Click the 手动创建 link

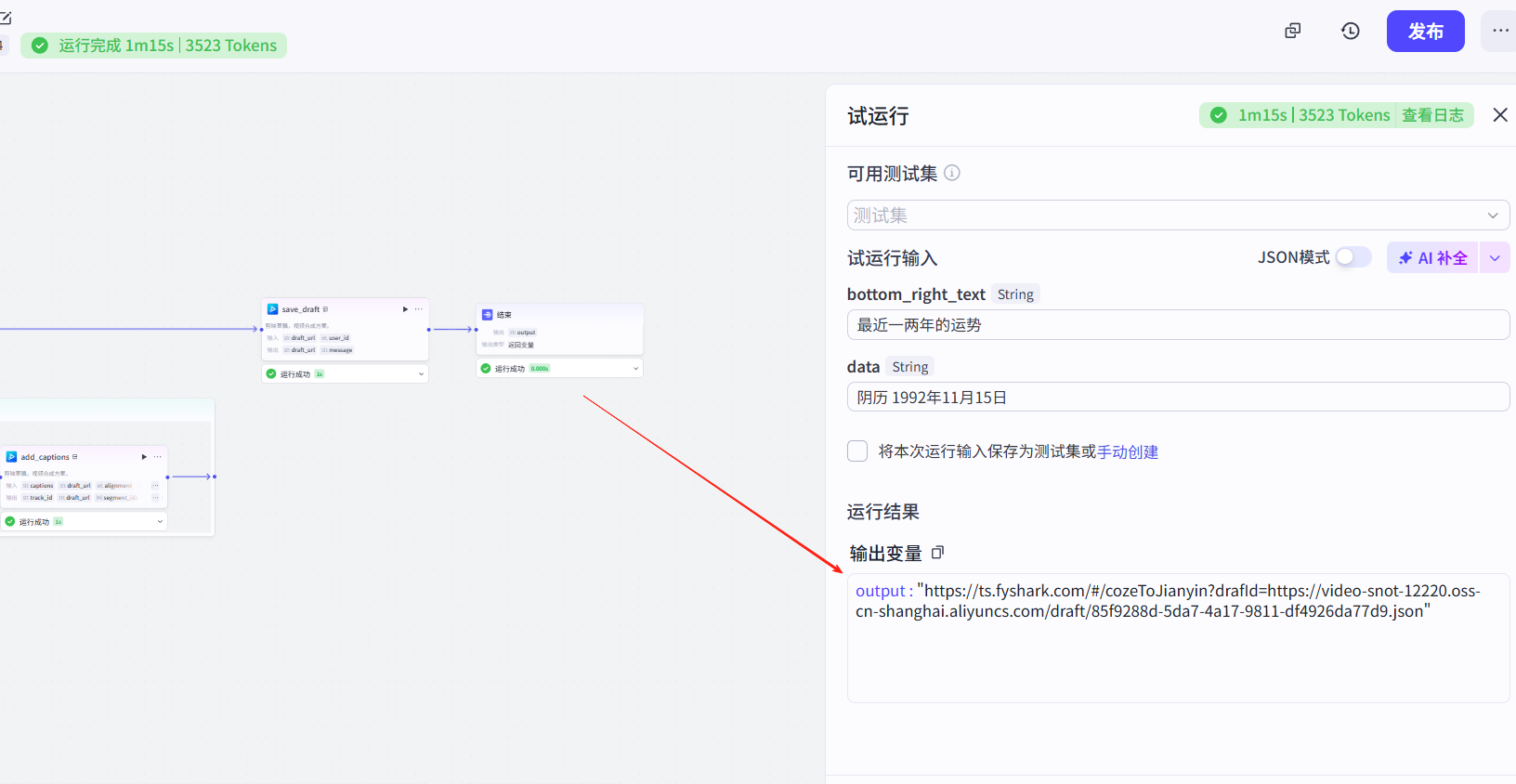click(1128, 451)
